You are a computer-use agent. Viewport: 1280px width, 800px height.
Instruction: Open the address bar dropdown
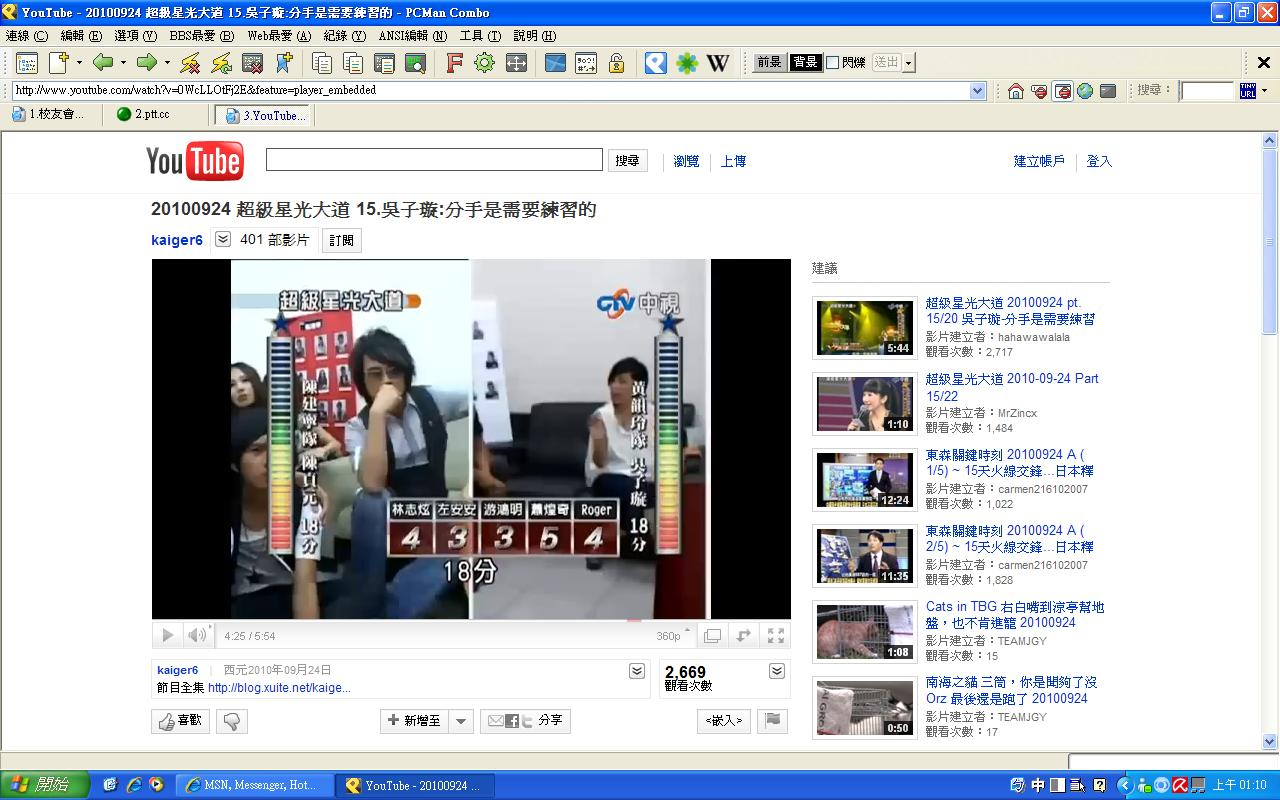[x=978, y=91]
